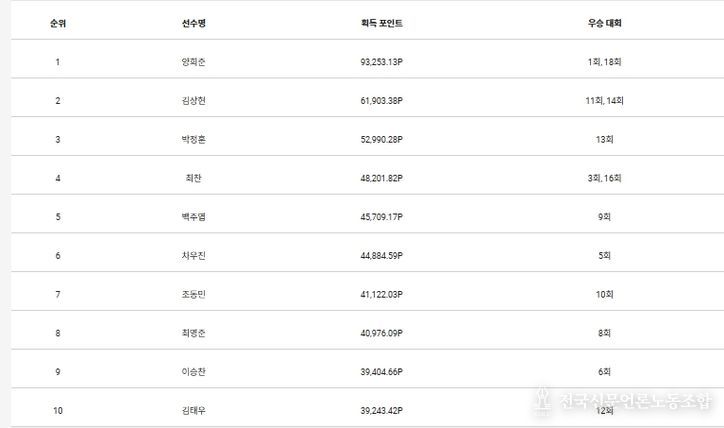The width and height of the screenshot is (724, 428).
Task: Click the 48,201.82P points value
Action: click(381, 178)
